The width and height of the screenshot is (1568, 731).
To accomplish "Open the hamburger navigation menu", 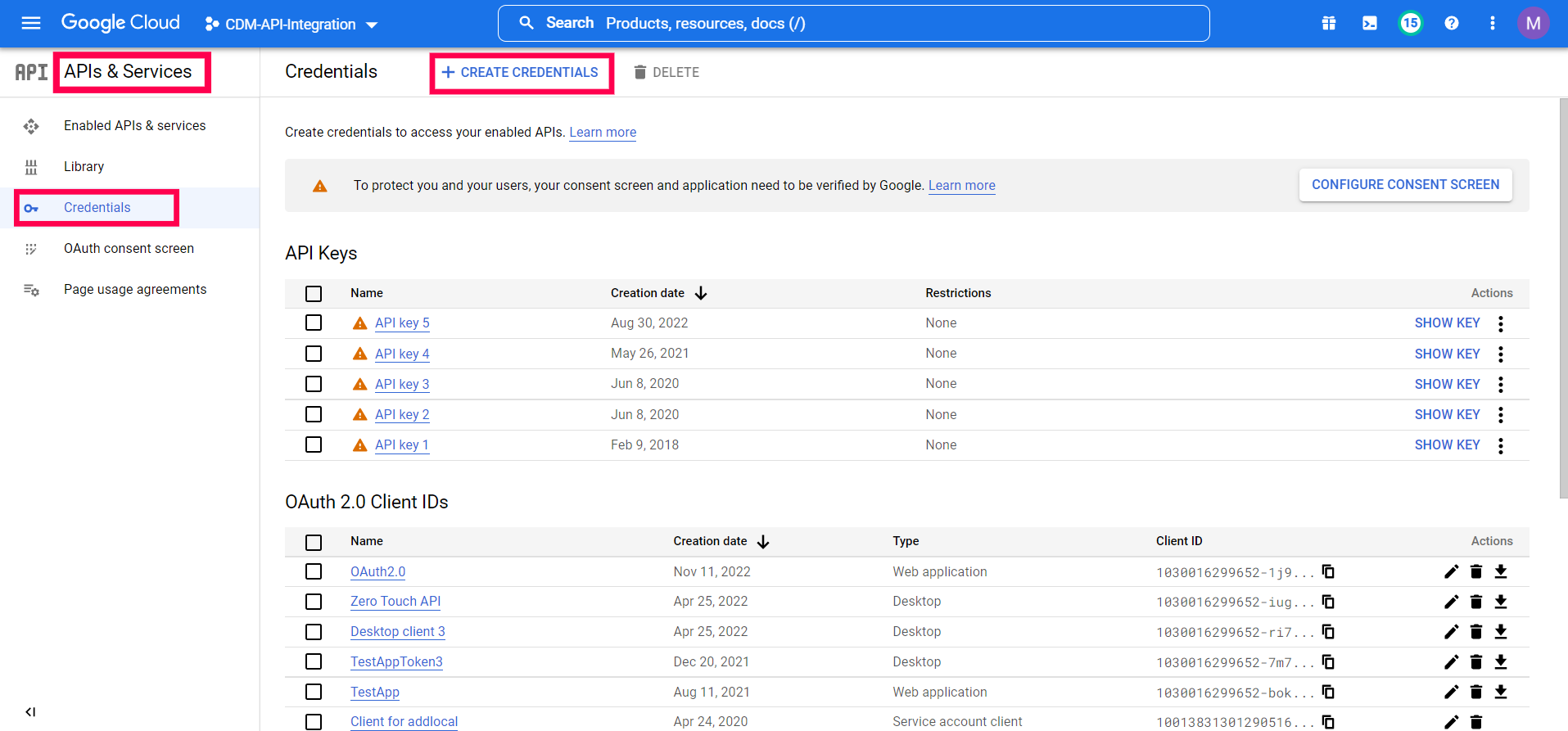I will [31, 23].
